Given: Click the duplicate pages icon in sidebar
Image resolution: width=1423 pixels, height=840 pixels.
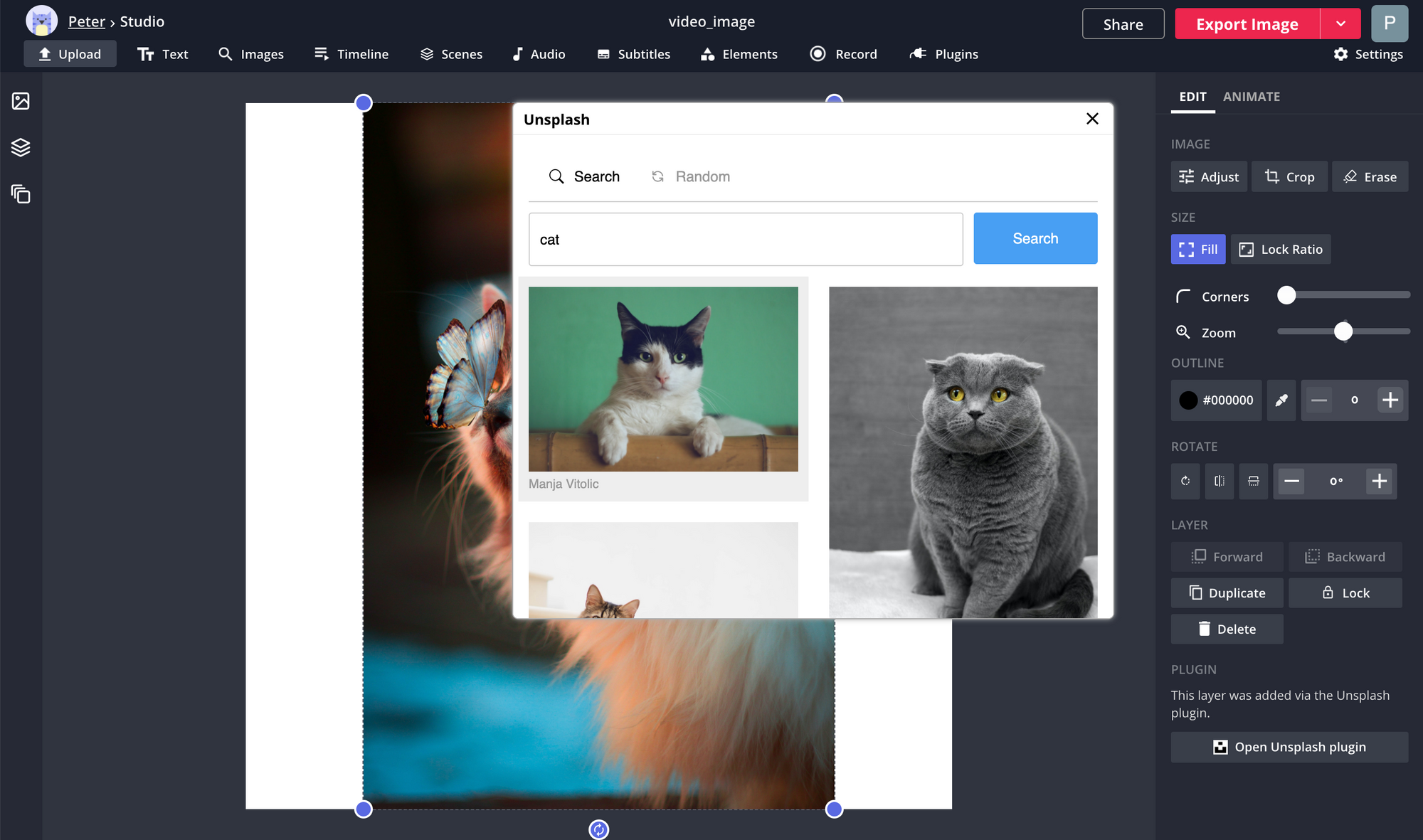Looking at the screenshot, I should click(x=21, y=193).
